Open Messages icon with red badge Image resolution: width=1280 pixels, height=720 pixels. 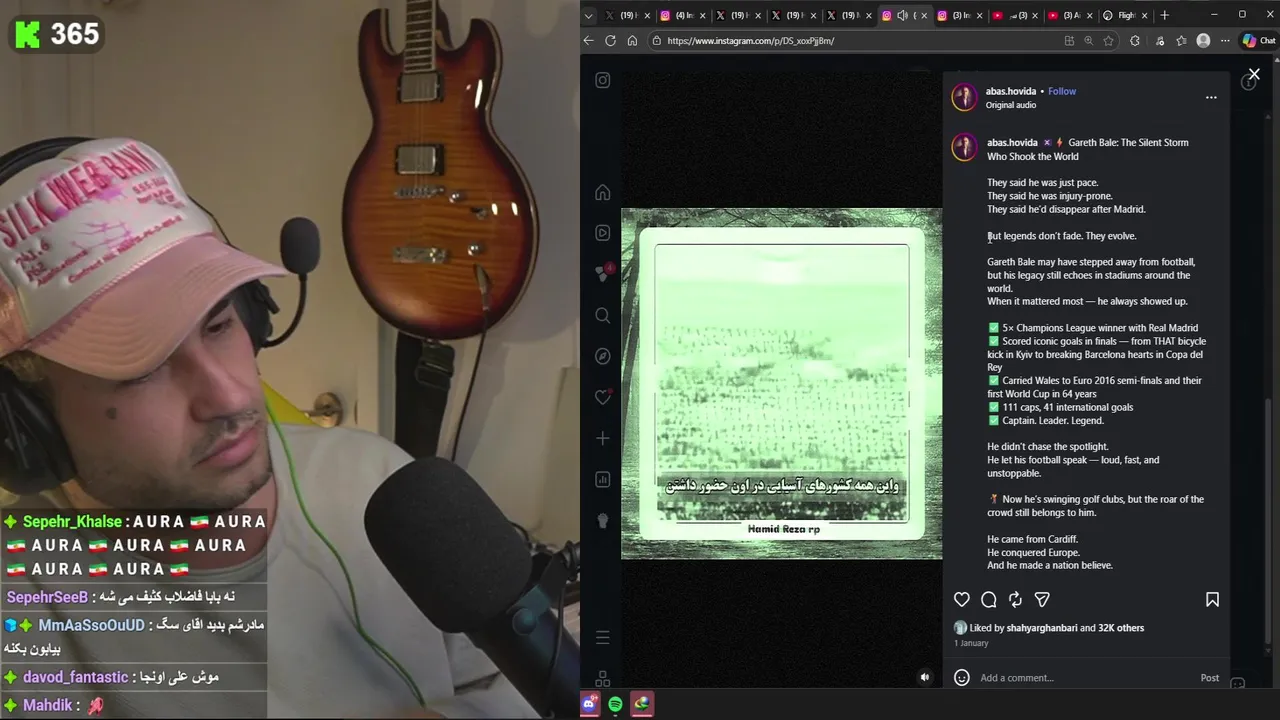click(604, 272)
